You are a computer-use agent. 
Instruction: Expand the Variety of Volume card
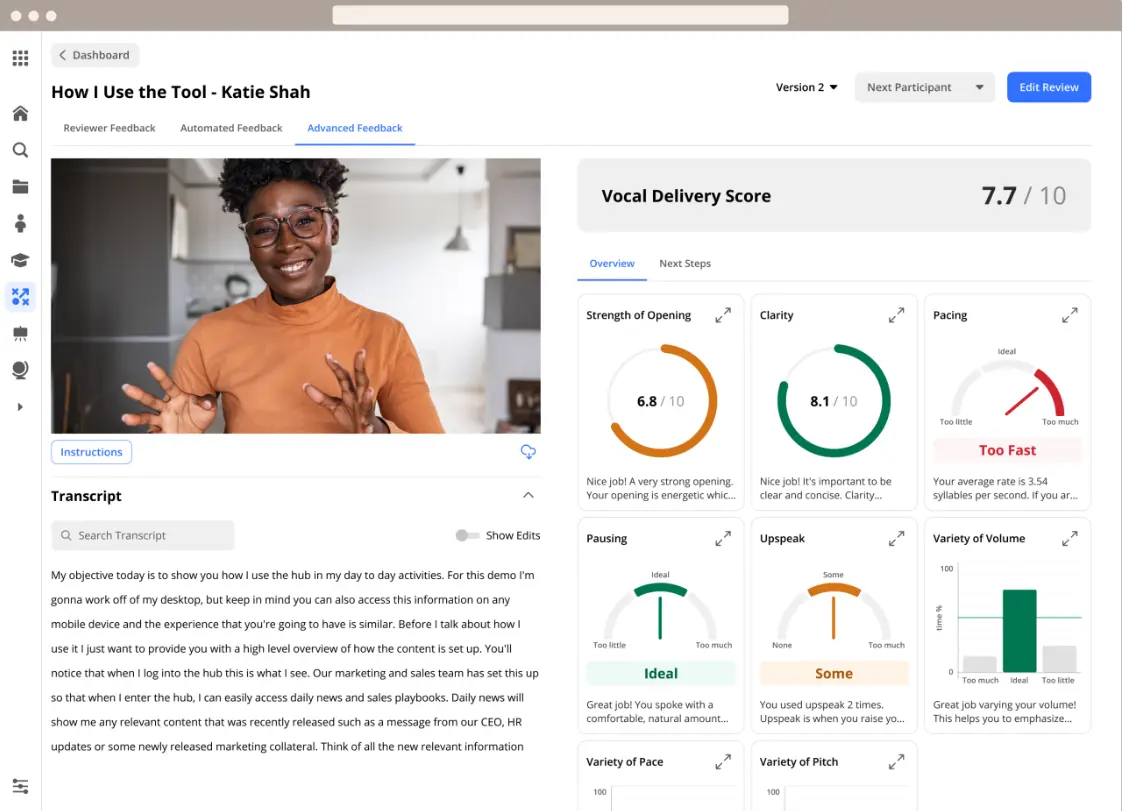(1069, 539)
